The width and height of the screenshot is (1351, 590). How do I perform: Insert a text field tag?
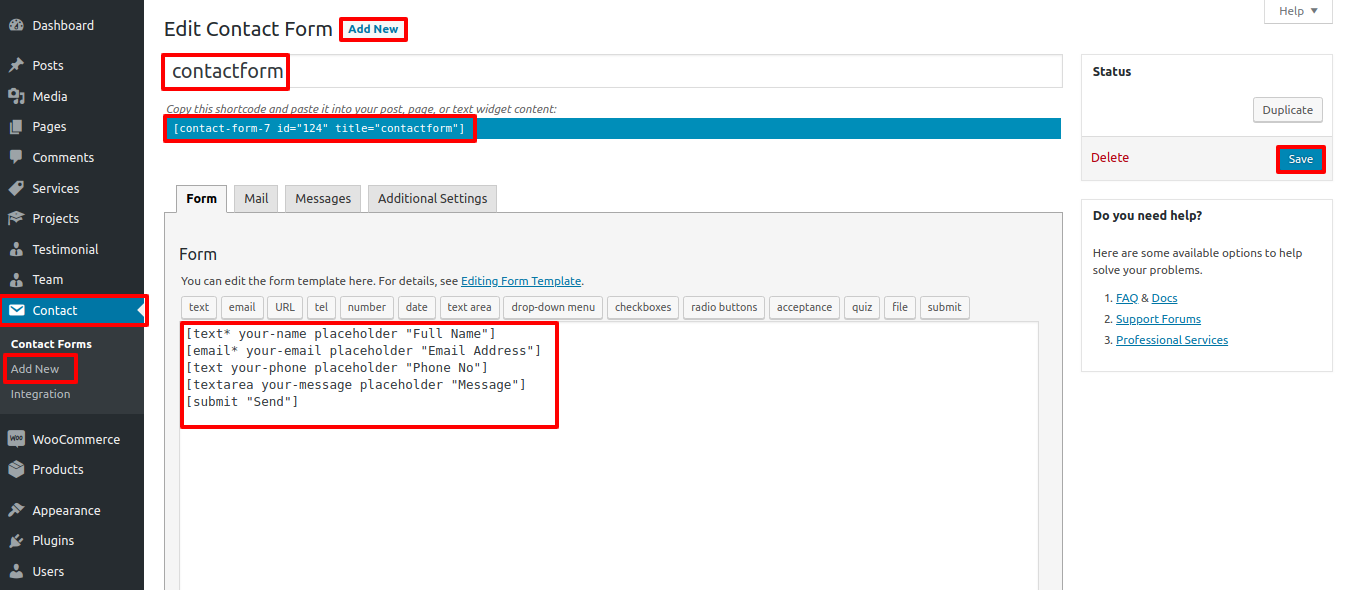(x=199, y=307)
